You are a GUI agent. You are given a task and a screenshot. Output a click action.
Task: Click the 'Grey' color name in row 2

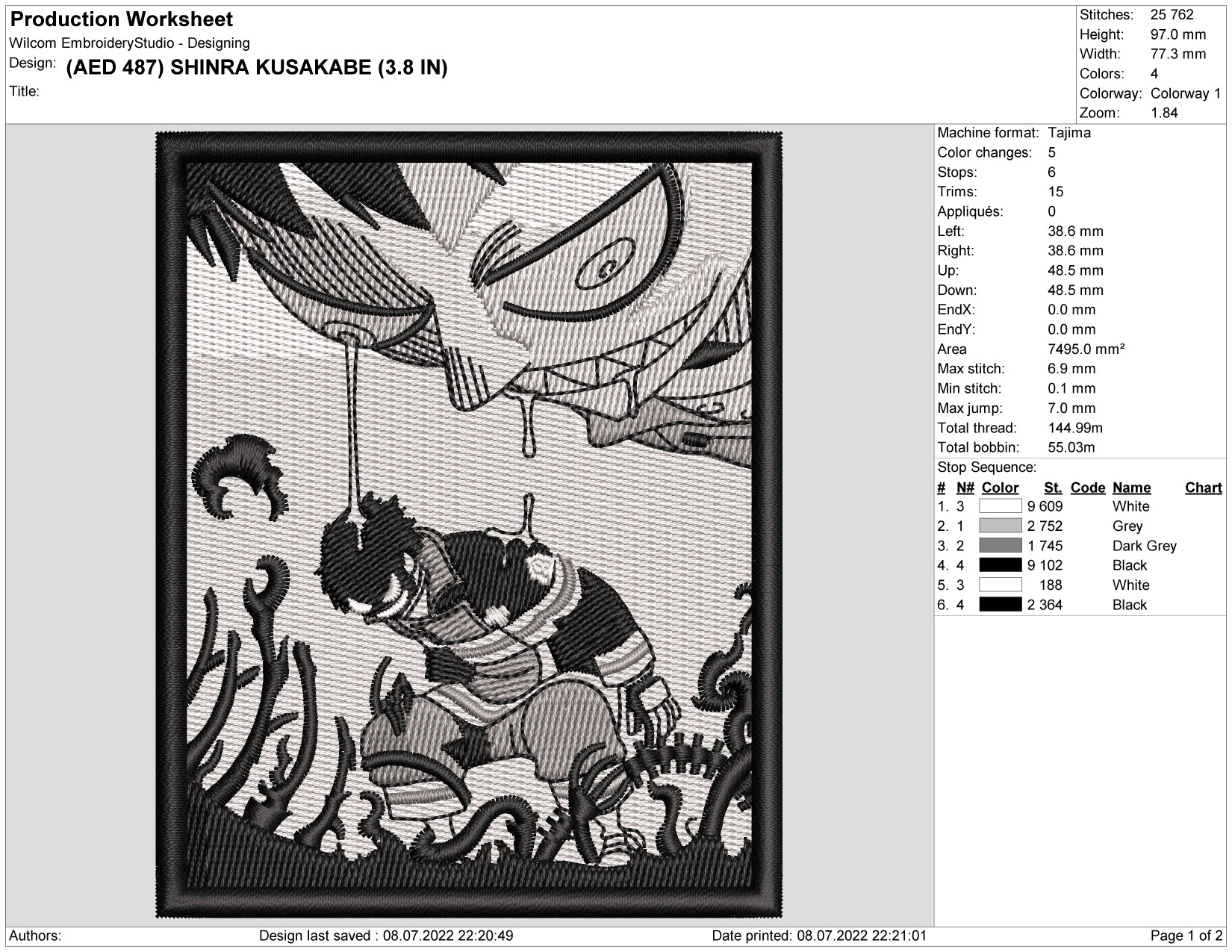[1127, 526]
